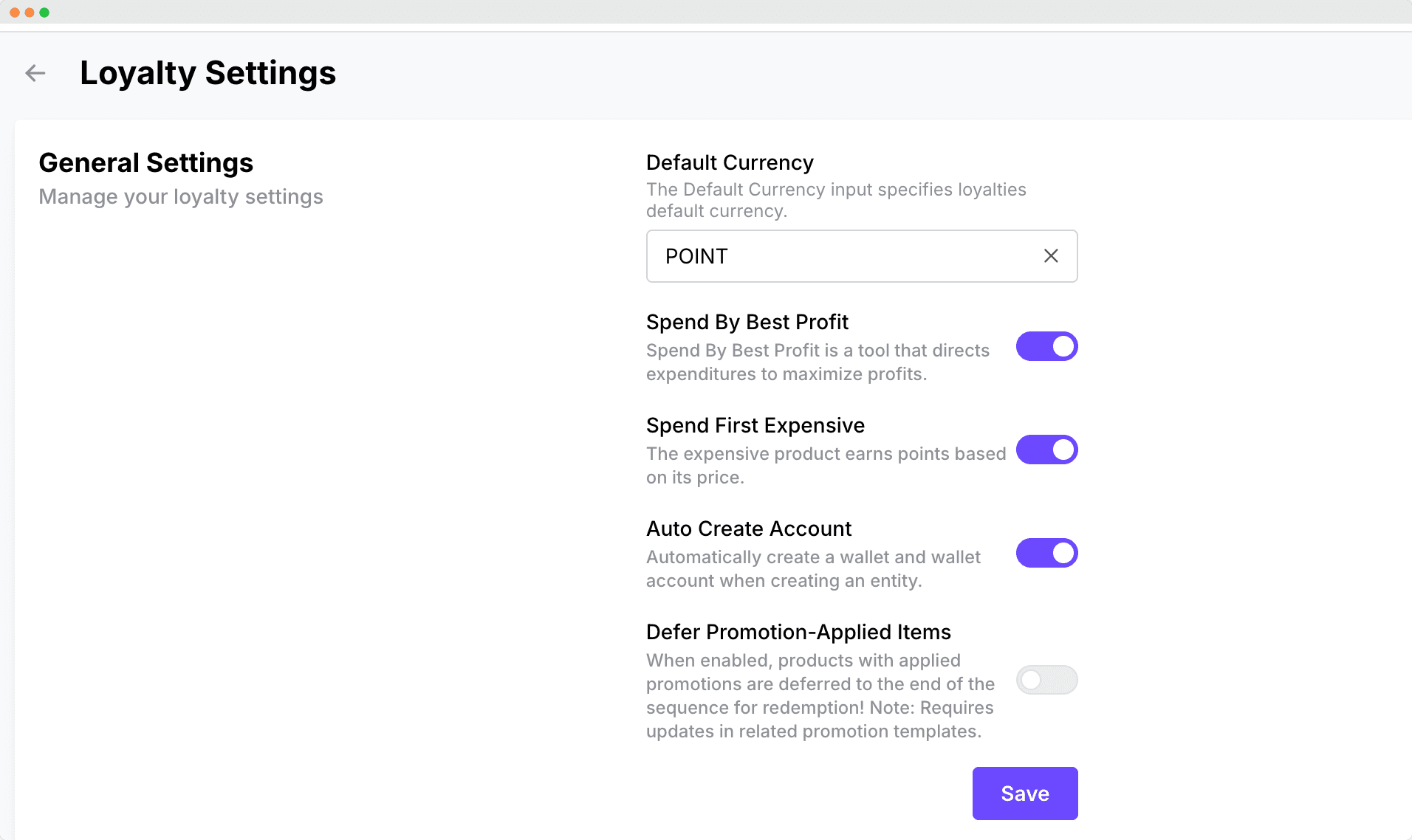Screen dimensions: 1412x840
Task: Select the General Settings heading
Action: point(145,162)
